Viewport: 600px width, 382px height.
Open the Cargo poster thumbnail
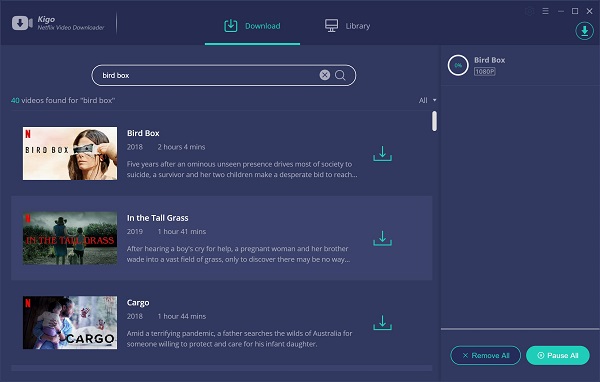coord(70,323)
